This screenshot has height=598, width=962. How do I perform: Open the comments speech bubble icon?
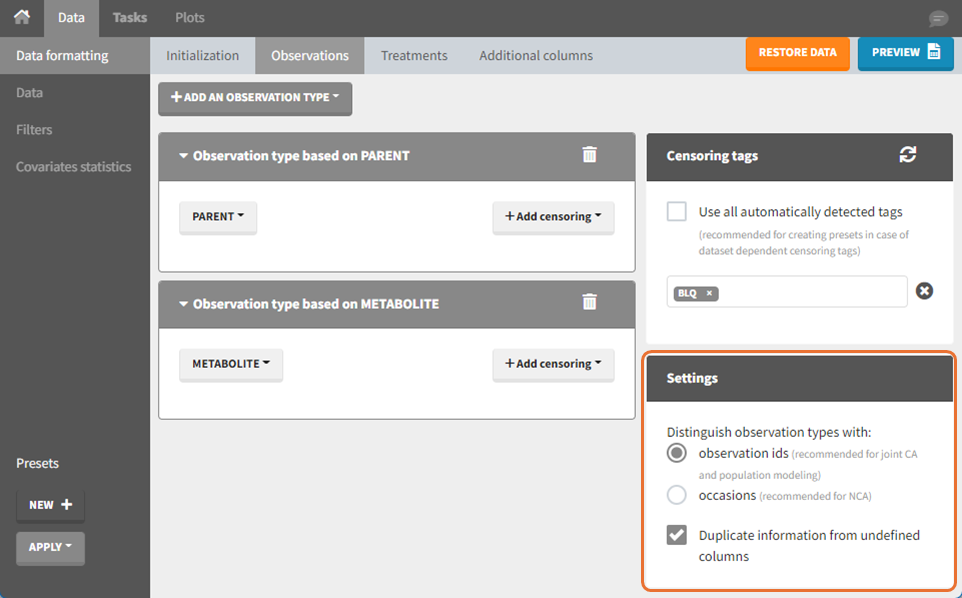click(x=938, y=19)
